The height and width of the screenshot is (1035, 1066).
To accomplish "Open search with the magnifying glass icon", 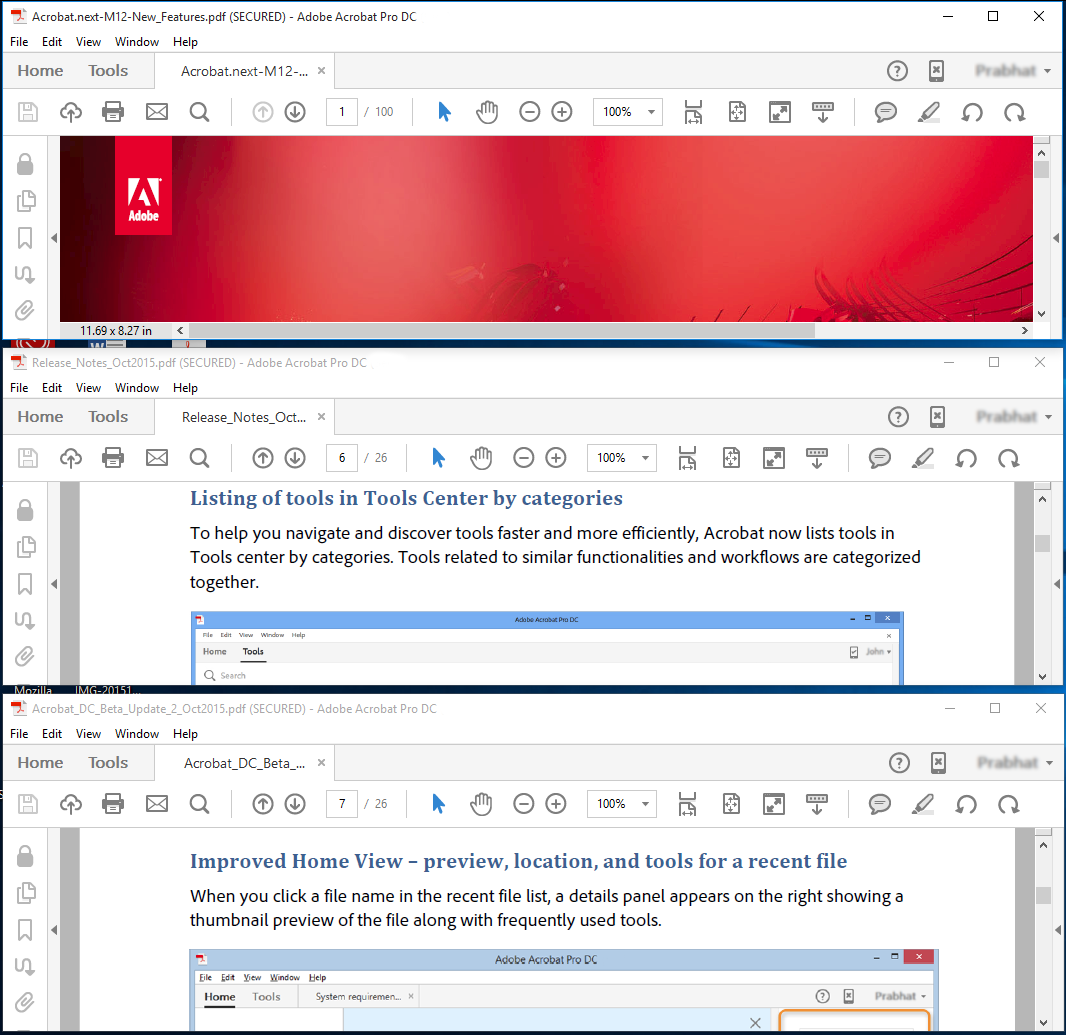I will pyautogui.click(x=199, y=111).
